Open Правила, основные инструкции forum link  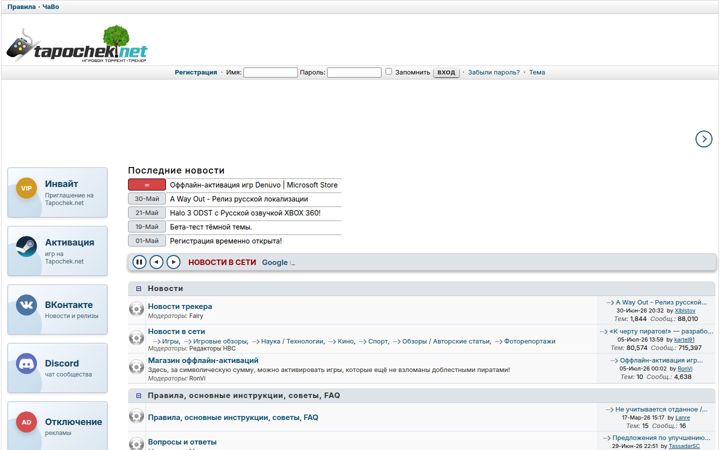233,417
